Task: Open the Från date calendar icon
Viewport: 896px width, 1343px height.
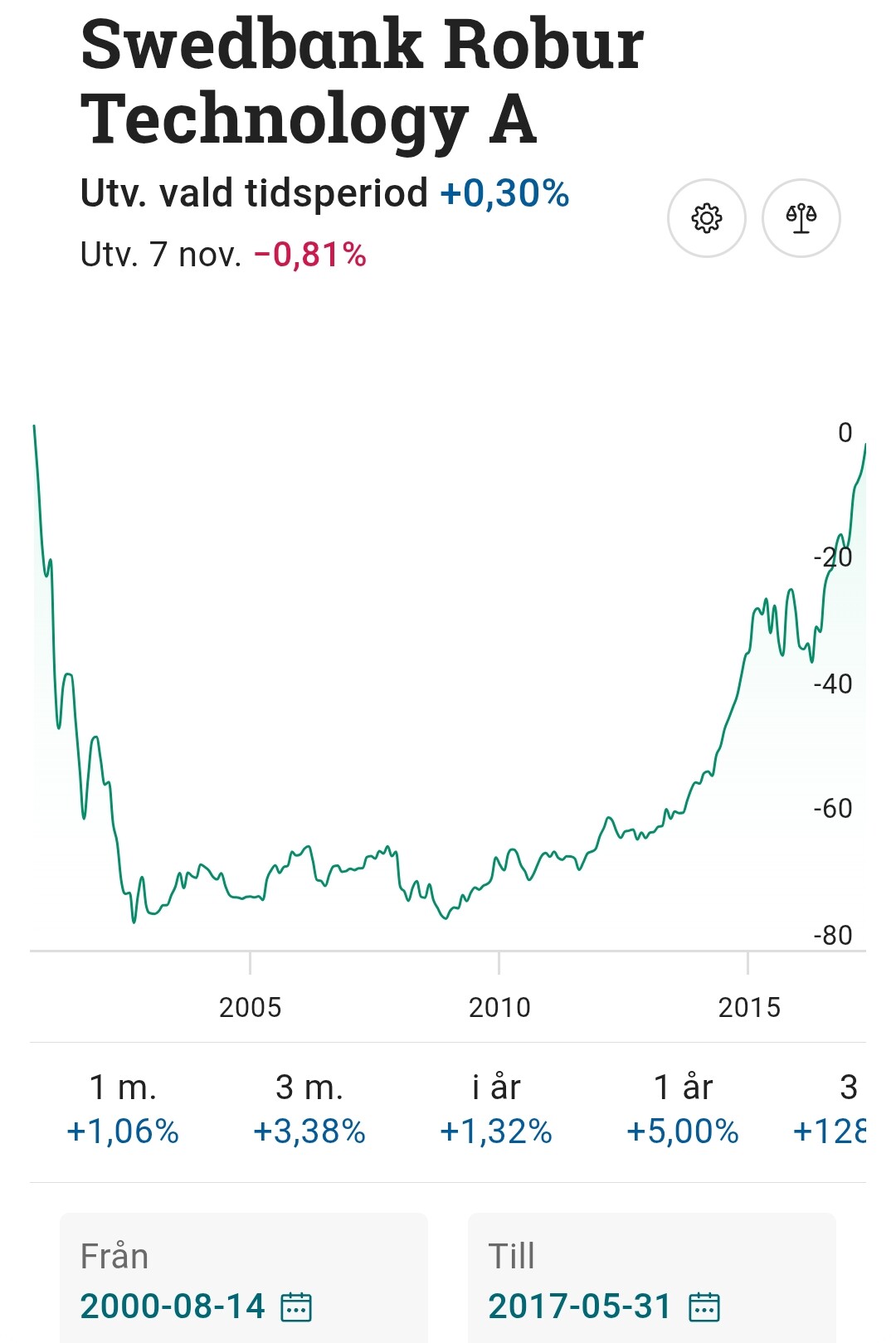Action: (296, 1307)
